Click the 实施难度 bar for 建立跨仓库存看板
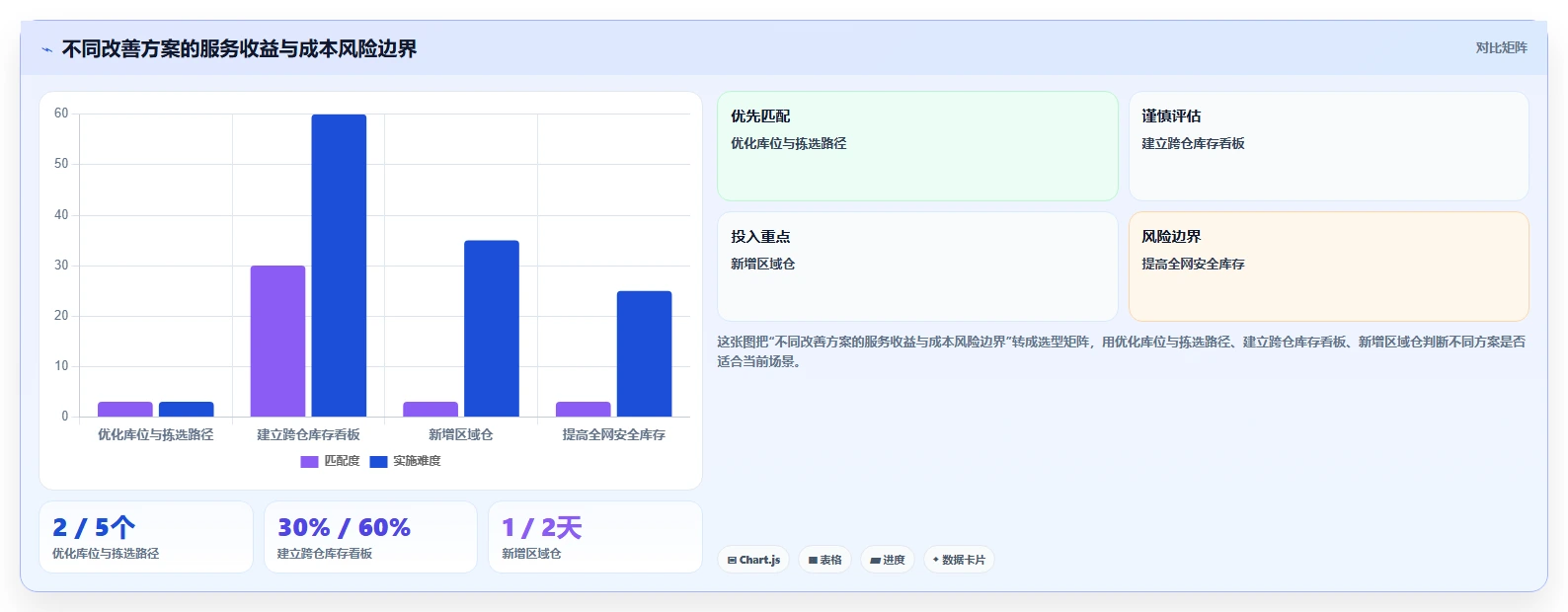The width and height of the screenshot is (1568, 612). (339, 266)
